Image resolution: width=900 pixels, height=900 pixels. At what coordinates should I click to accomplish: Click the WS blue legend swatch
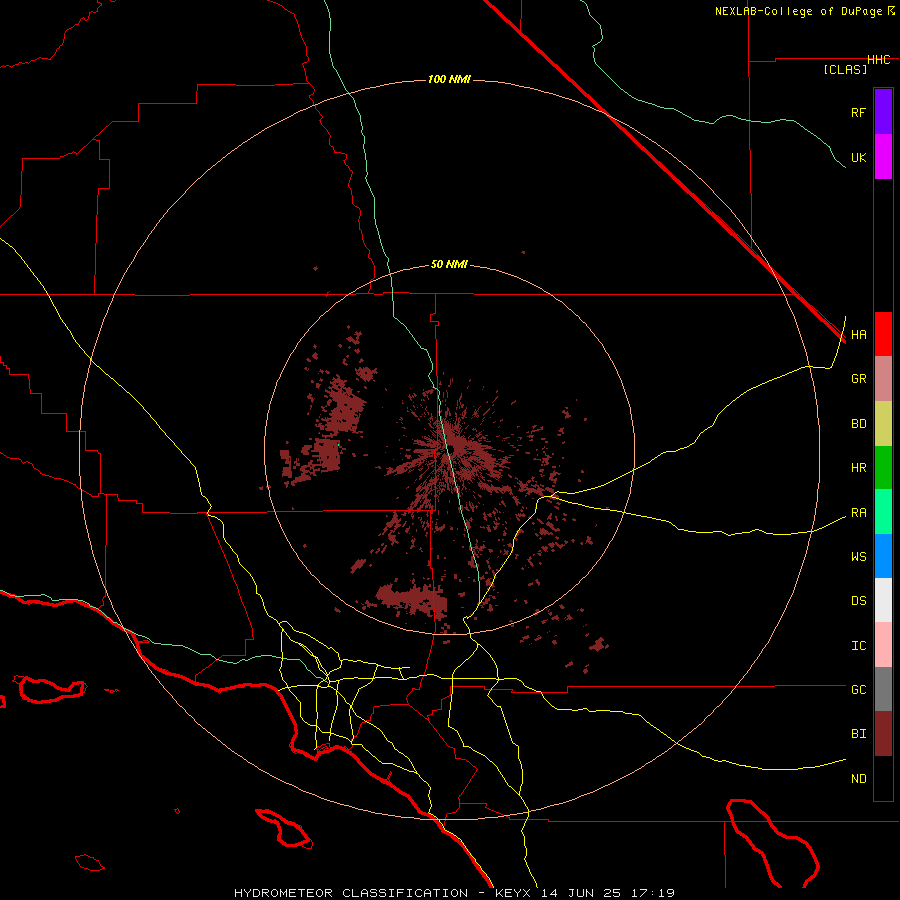coord(883,556)
